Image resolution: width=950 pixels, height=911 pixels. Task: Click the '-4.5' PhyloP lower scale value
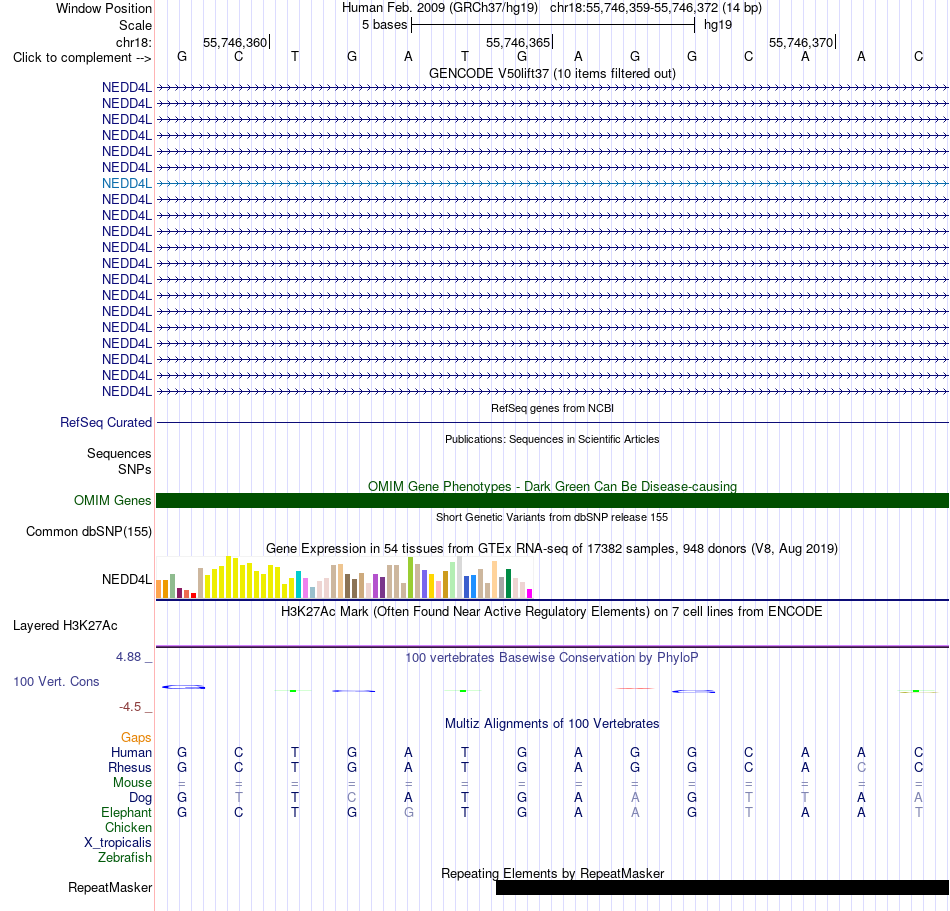(130, 707)
